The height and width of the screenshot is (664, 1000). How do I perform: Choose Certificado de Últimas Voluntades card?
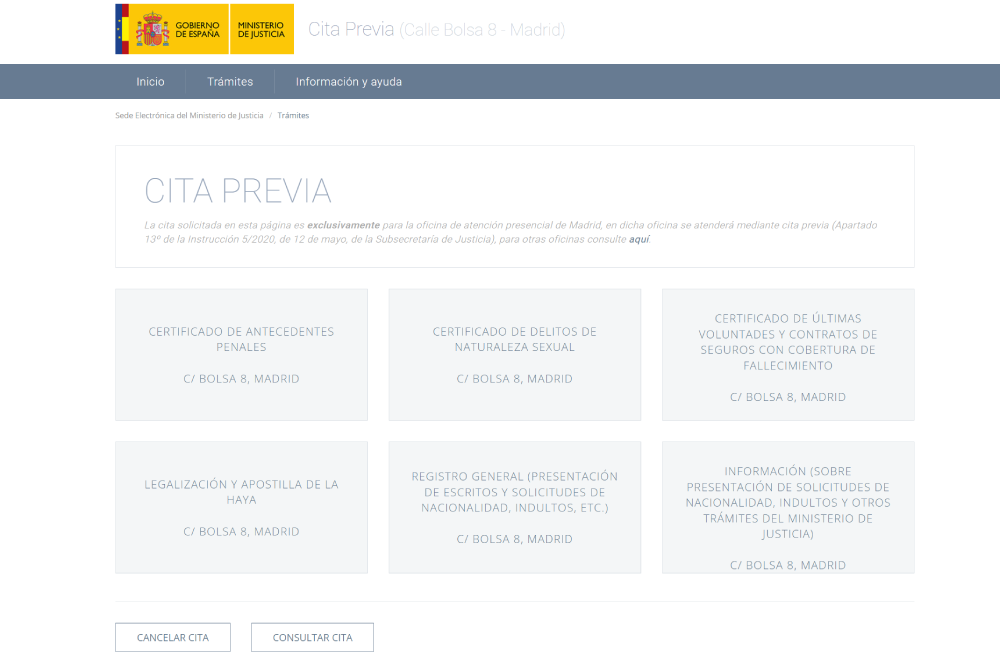[788, 355]
